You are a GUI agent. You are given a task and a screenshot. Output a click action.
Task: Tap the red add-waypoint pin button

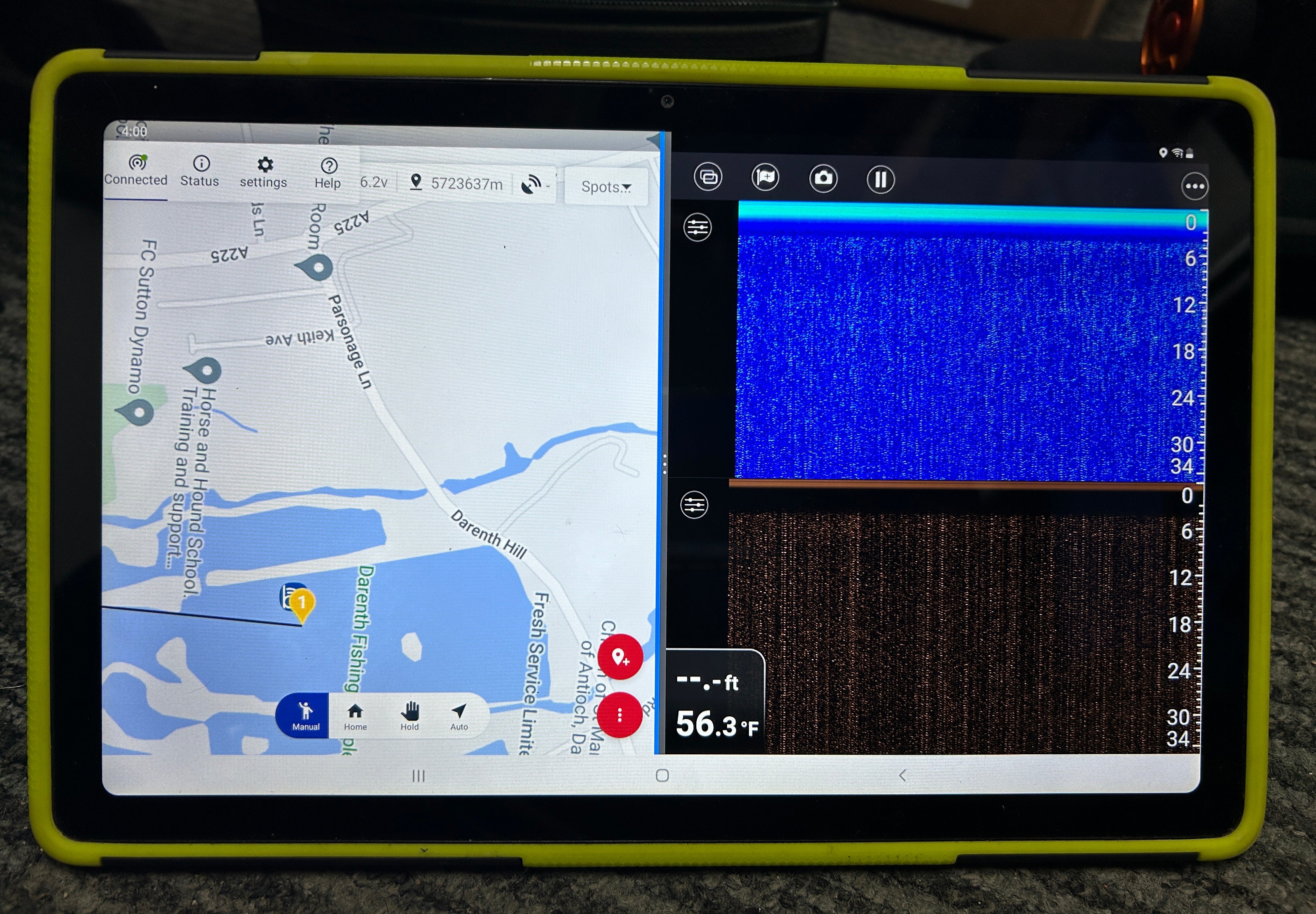click(620, 657)
